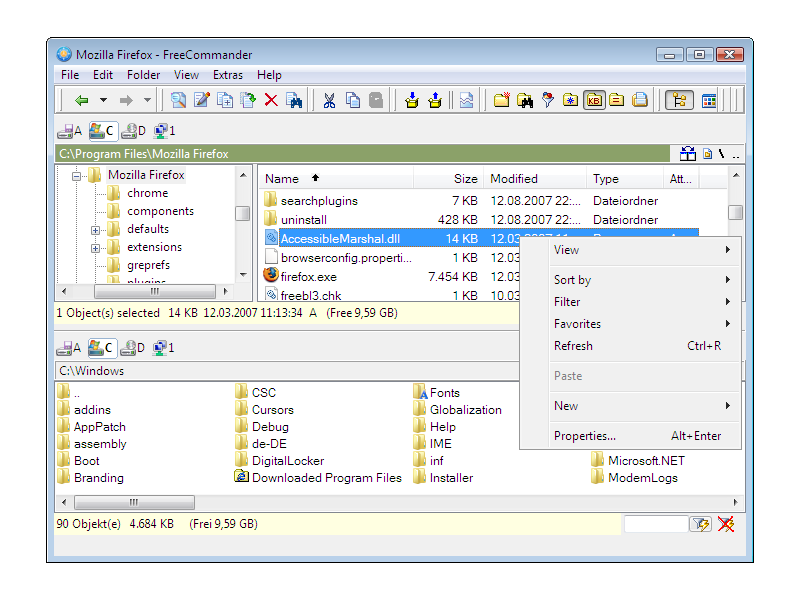Viewport: 800px width, 600px height.
Task: Click the green Back navigation arrow
Action: 82,100
